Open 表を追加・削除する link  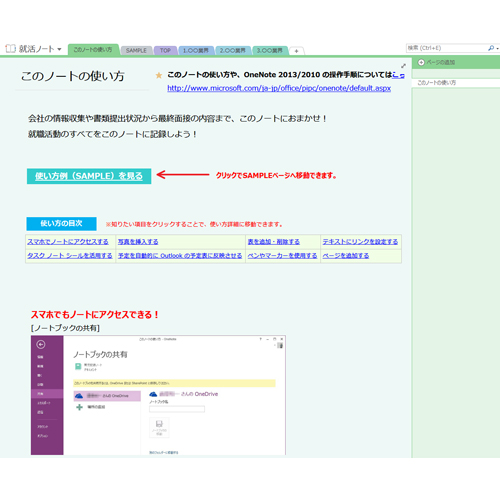pos(274,242)
